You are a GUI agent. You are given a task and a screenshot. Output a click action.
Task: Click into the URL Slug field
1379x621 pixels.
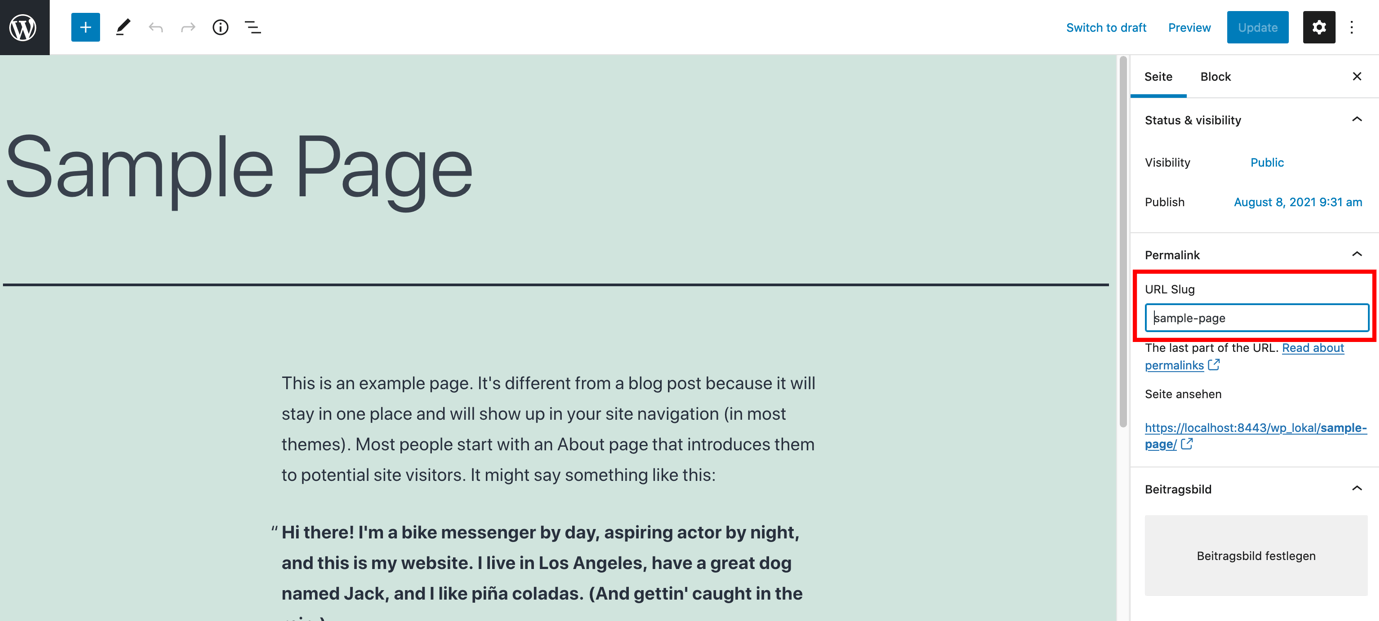pos(1257,318)
